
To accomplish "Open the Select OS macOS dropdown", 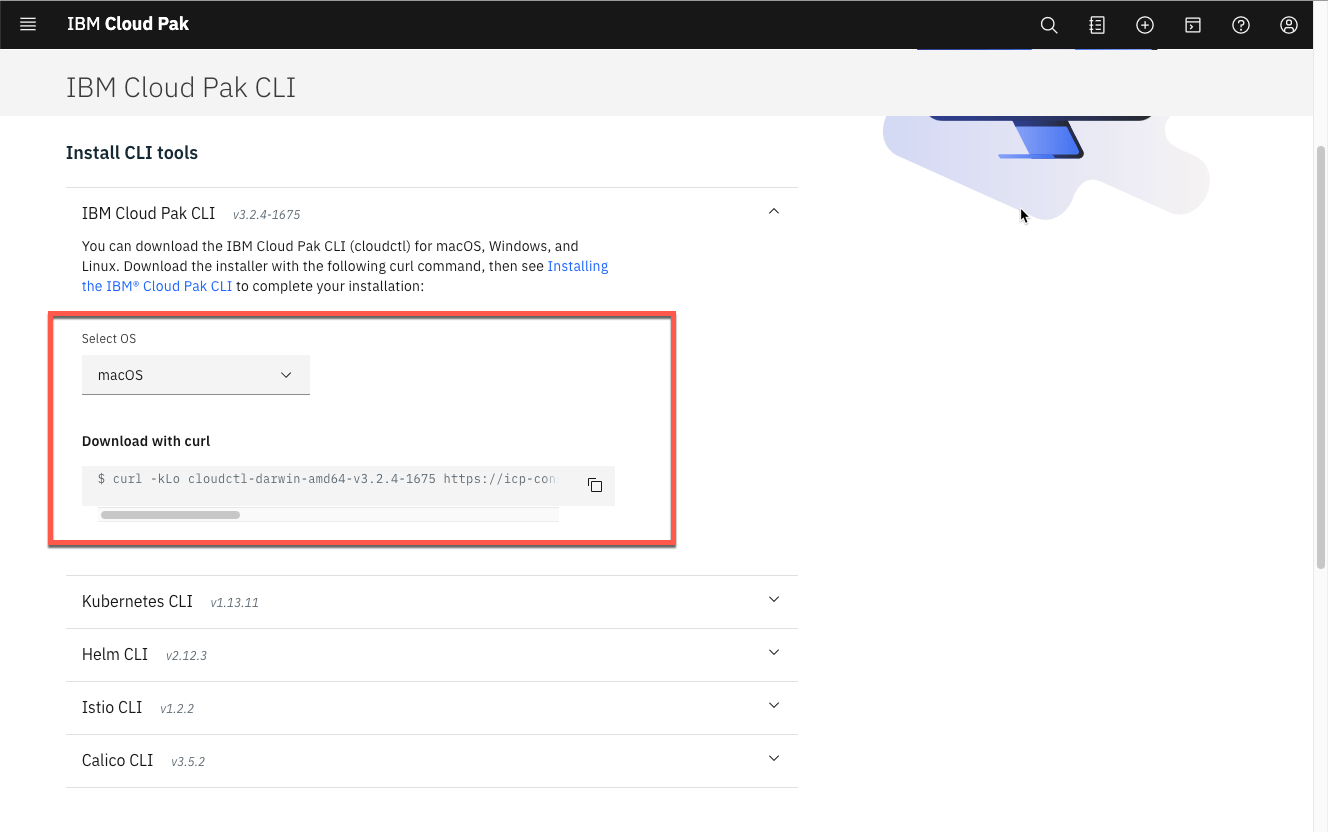I will (x=196, y=375).
